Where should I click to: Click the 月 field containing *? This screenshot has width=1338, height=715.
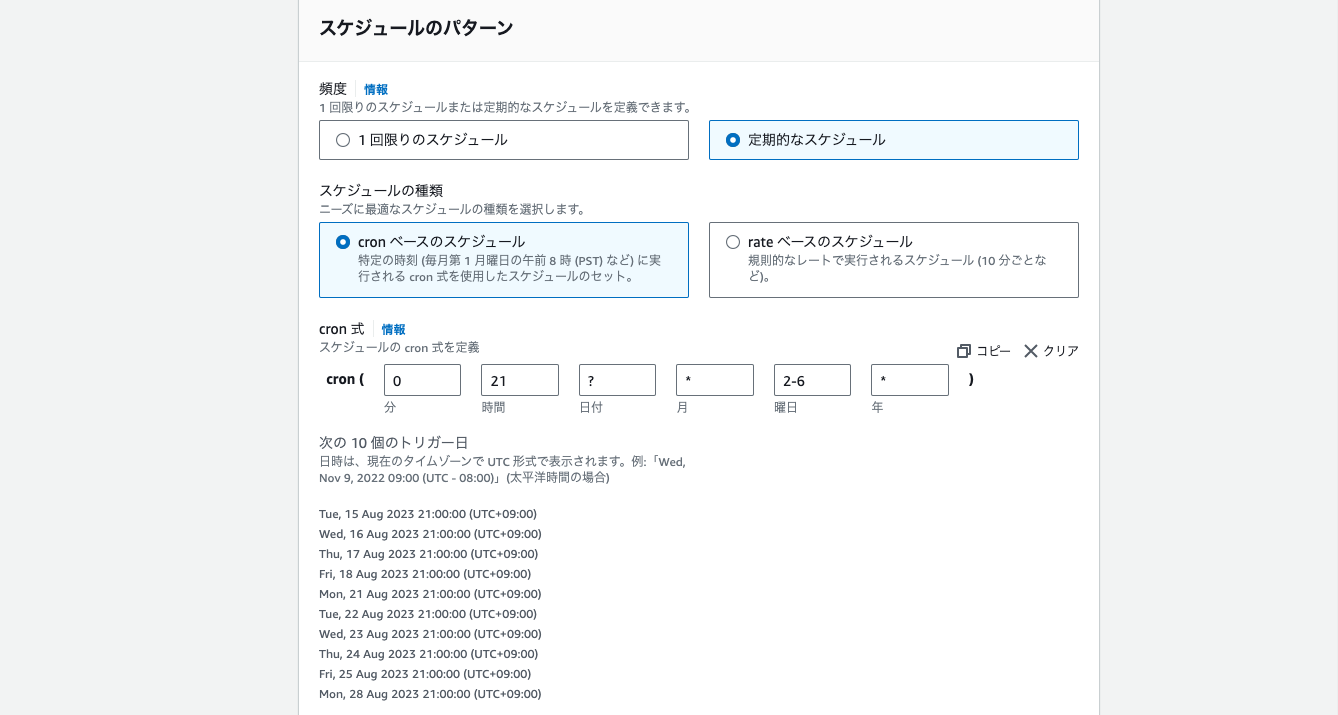pos(714,379)
